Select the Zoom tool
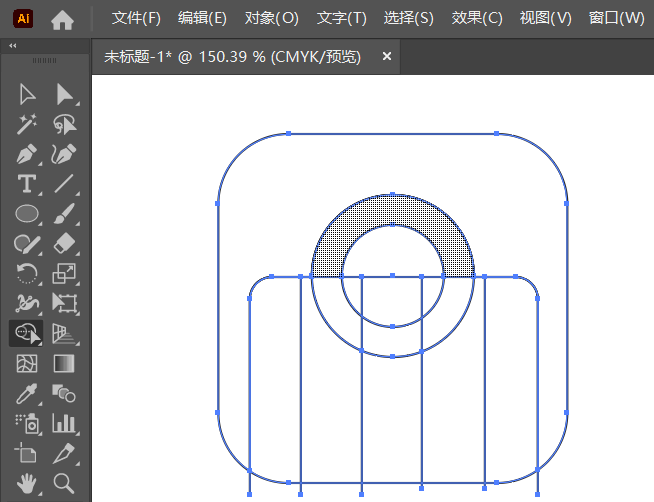This screenshot has height=502, width=654. point(64,484)
